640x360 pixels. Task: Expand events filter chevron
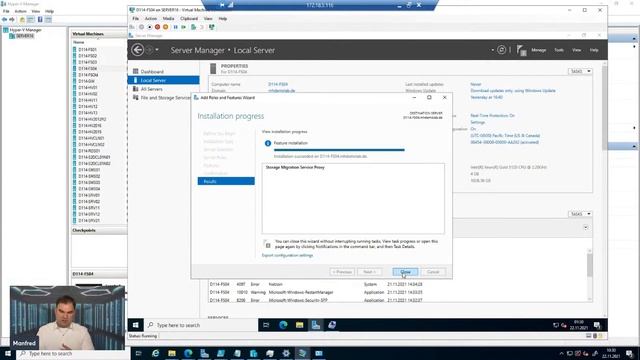586,228
